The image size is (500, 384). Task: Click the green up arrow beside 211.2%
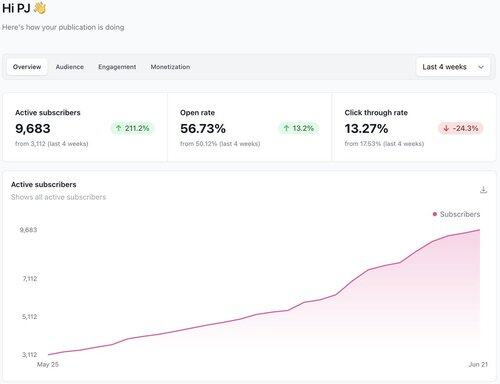click(x=118, y=128)
